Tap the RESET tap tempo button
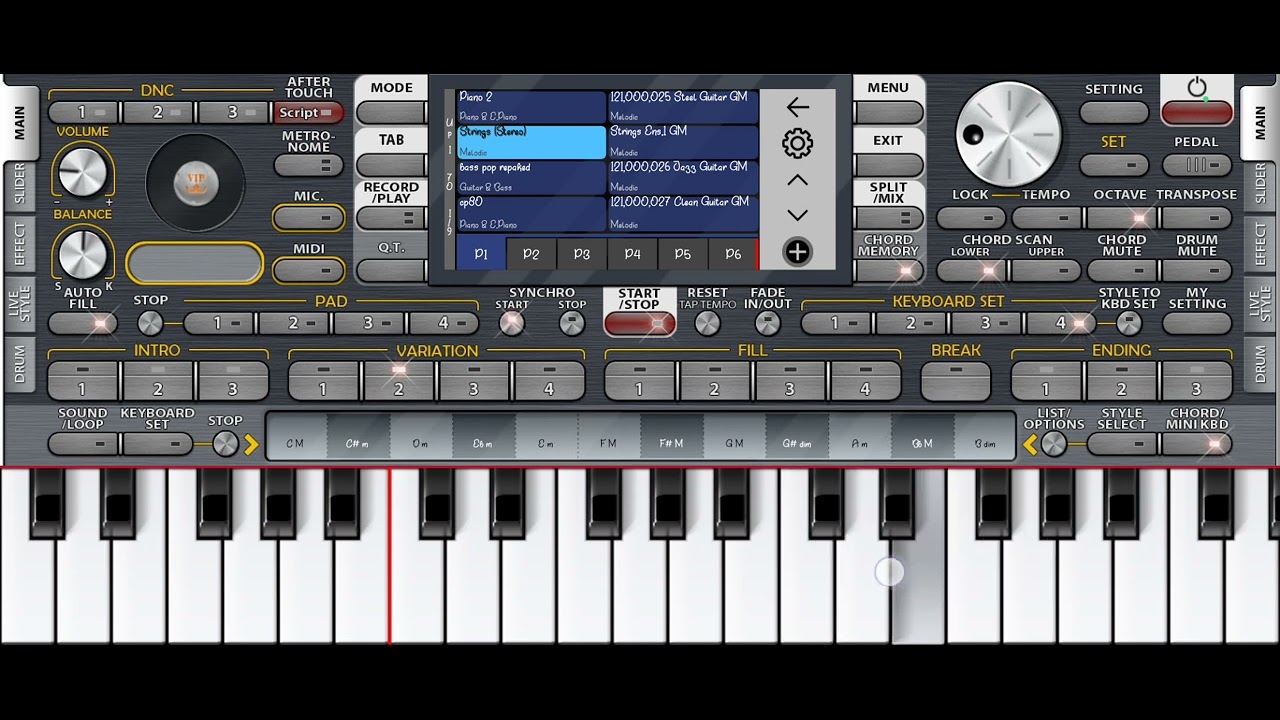The height and width of the screenshot is (720, 1280). tap(707, 323)
